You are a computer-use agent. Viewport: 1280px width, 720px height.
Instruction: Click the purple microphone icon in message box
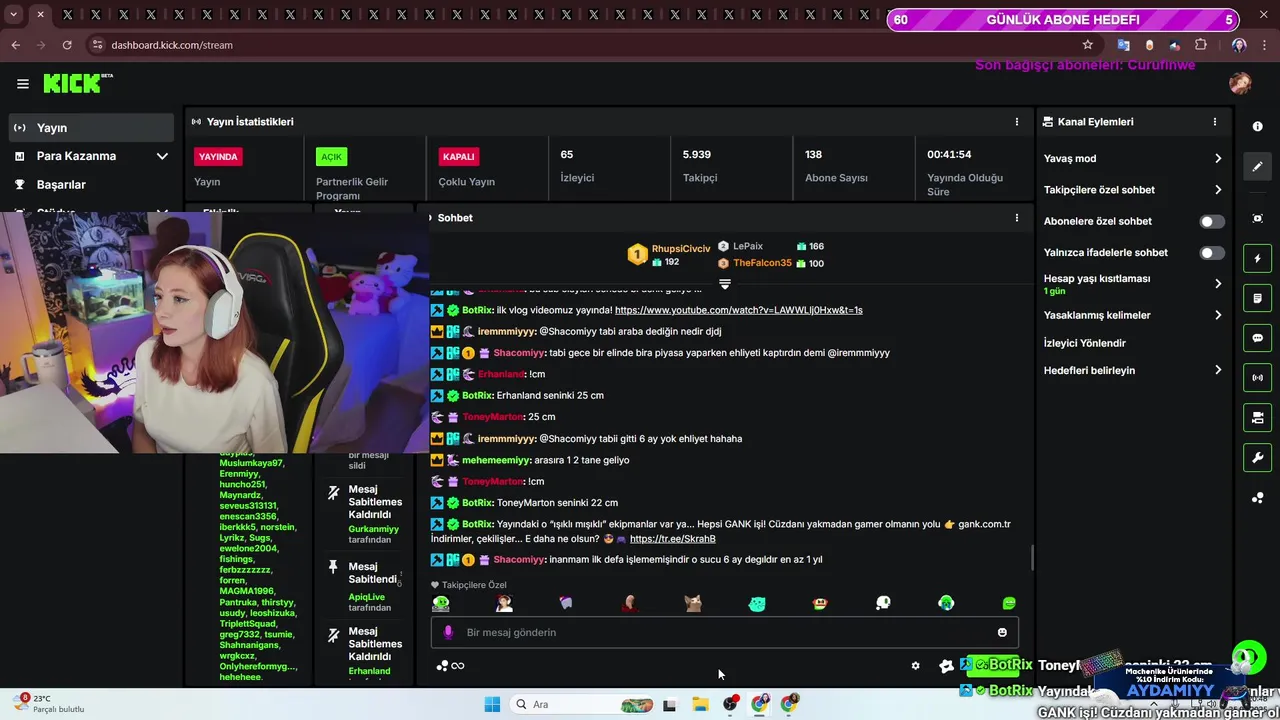tap(448, 632)
